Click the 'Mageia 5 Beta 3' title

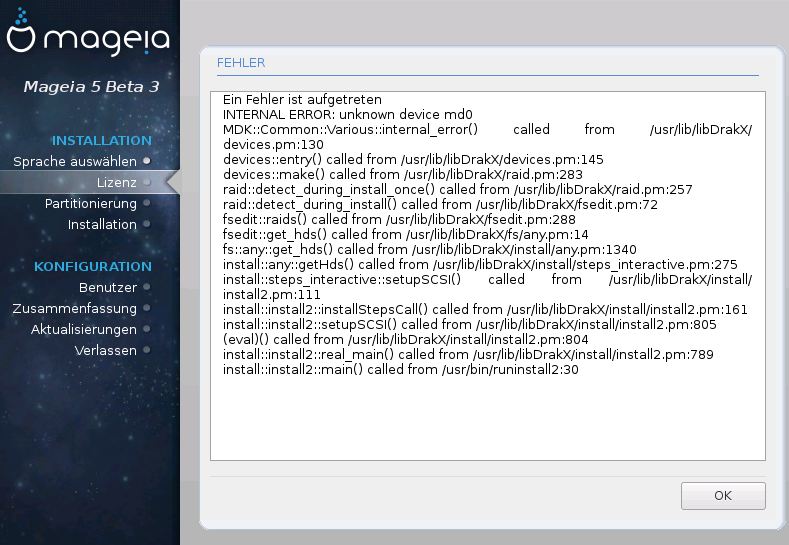coord(91,87)
